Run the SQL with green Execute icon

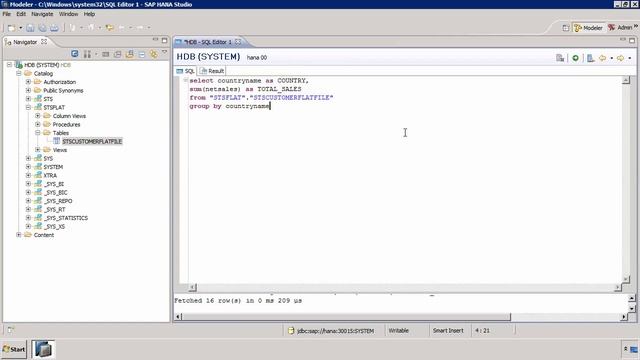575,58
